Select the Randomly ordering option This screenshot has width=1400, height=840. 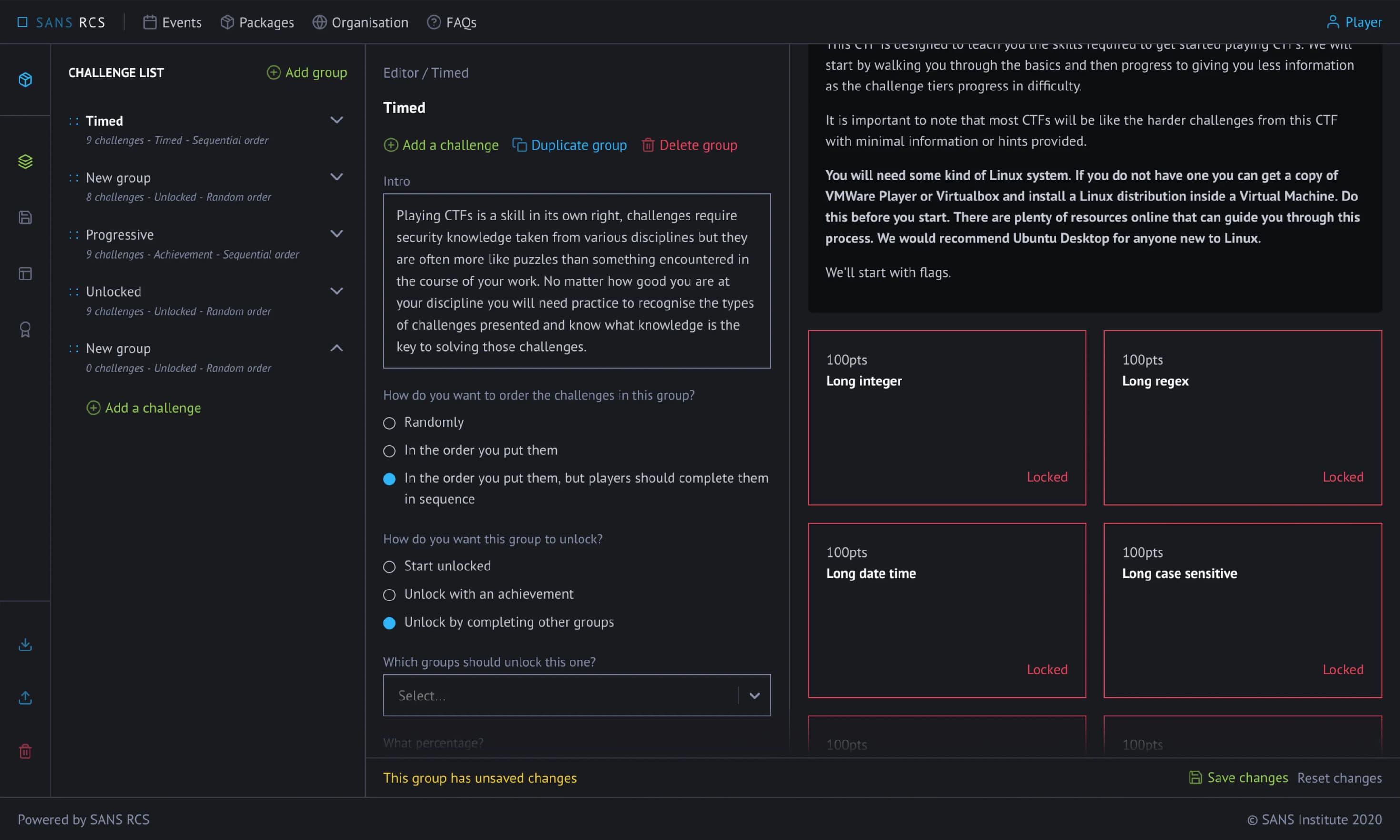(390, 423)
